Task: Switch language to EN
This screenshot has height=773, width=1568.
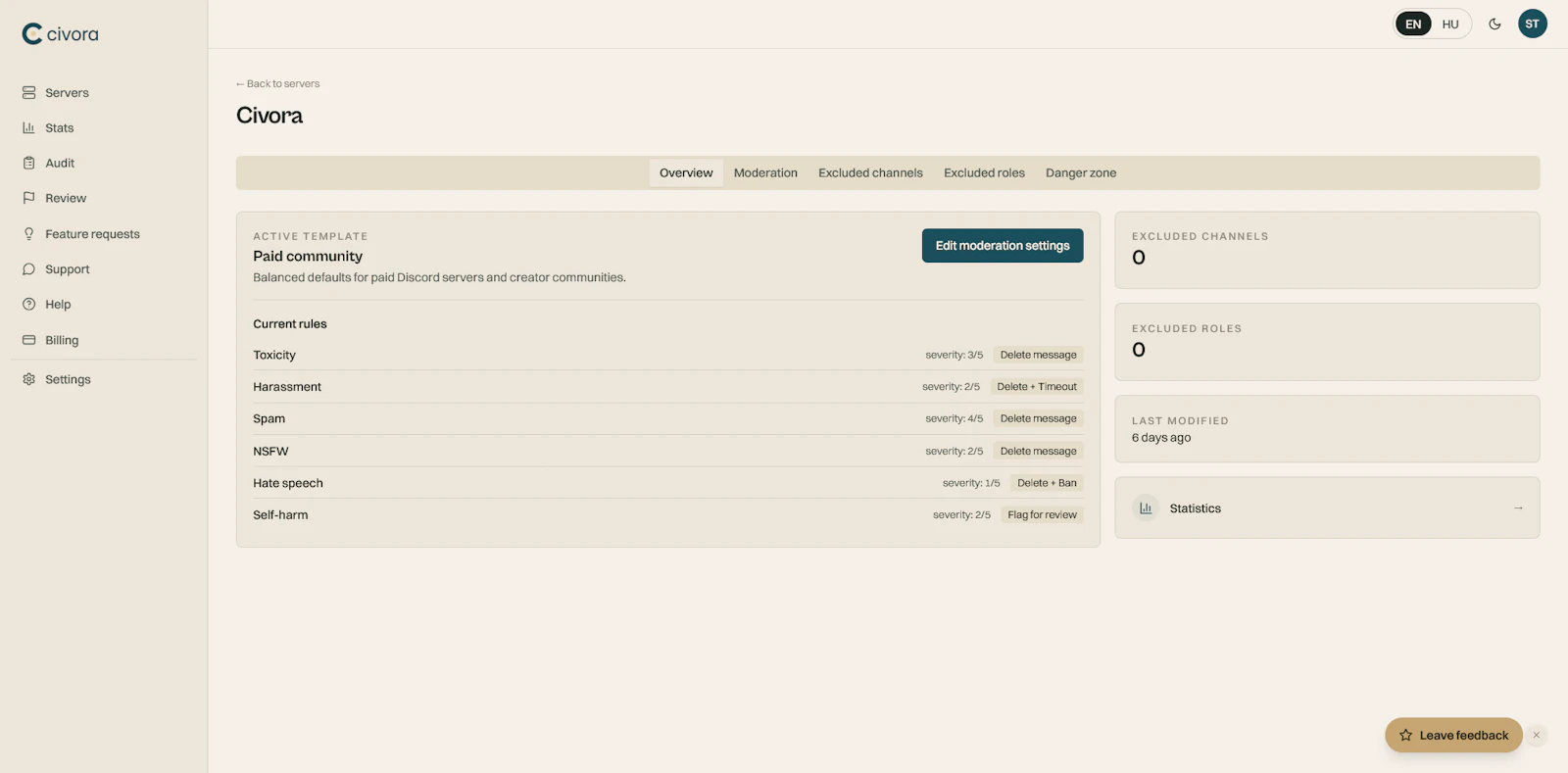Action: click(x=1413, y=24)
